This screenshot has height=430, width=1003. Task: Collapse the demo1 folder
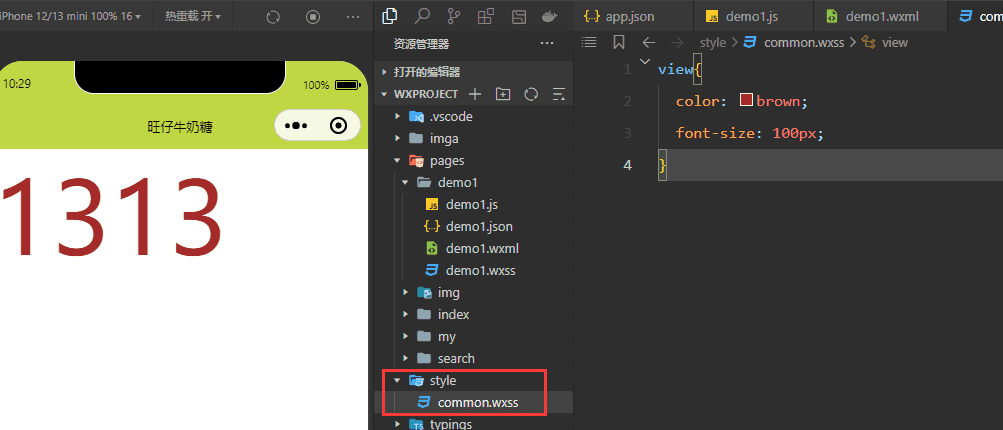coord(405,182)
